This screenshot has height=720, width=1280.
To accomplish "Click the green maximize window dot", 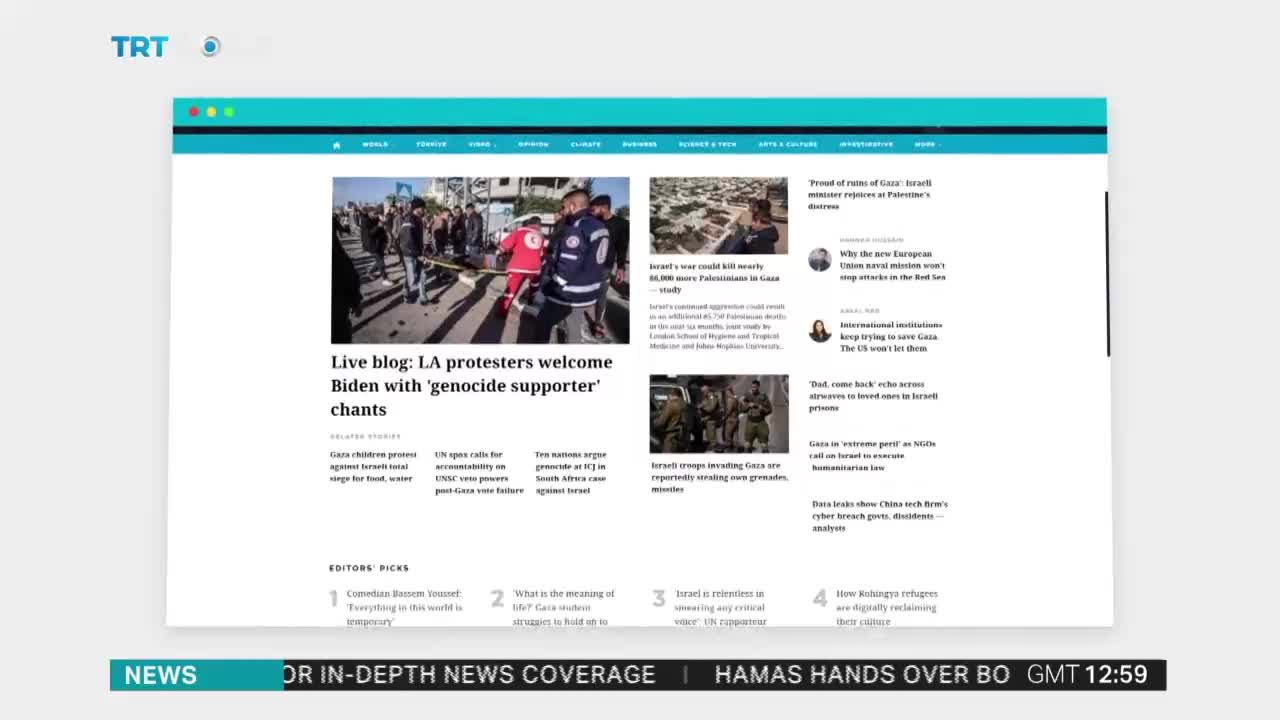I will (x=229, y=112).
